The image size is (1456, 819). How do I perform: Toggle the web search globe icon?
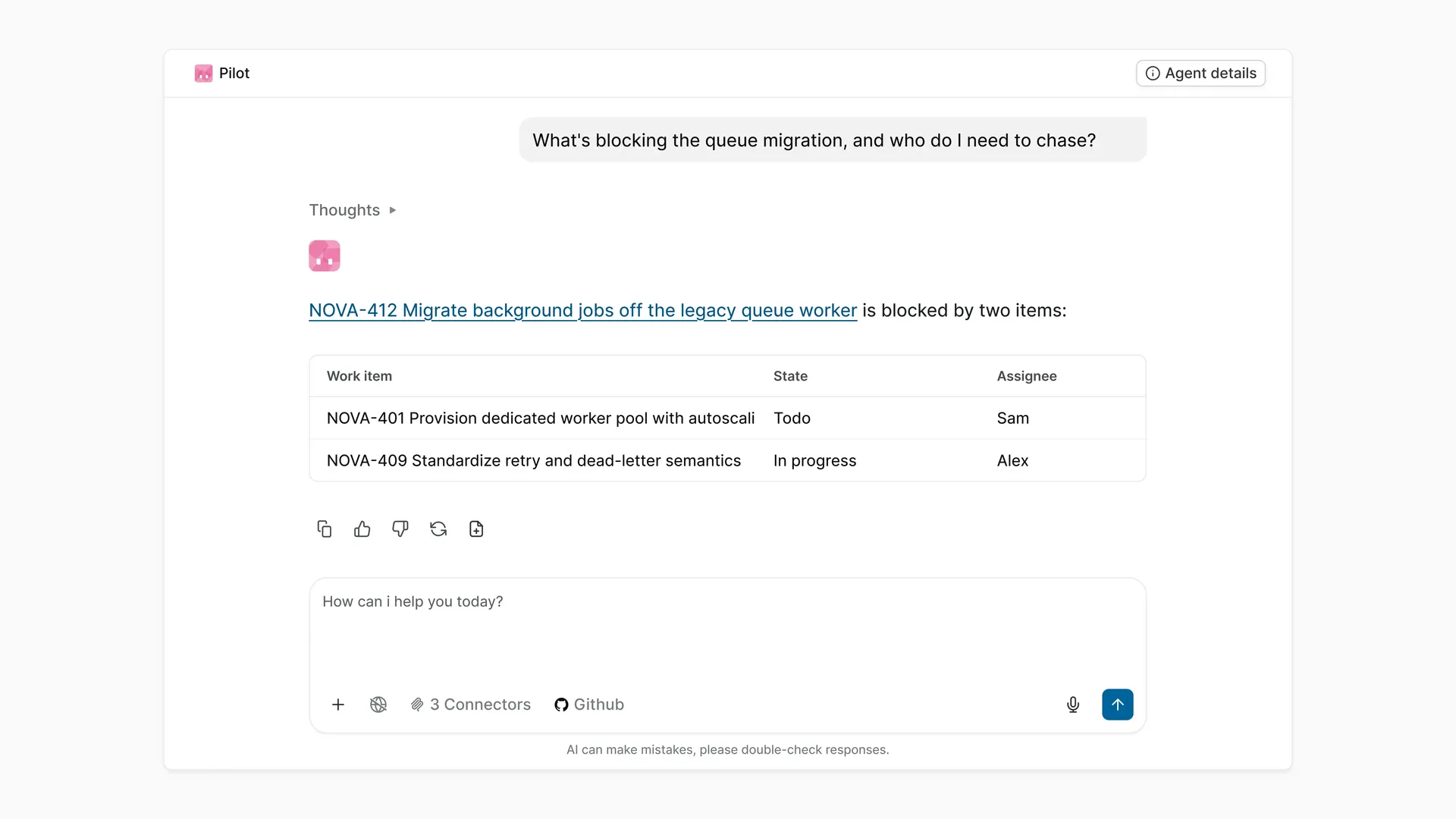pos(378,704)
